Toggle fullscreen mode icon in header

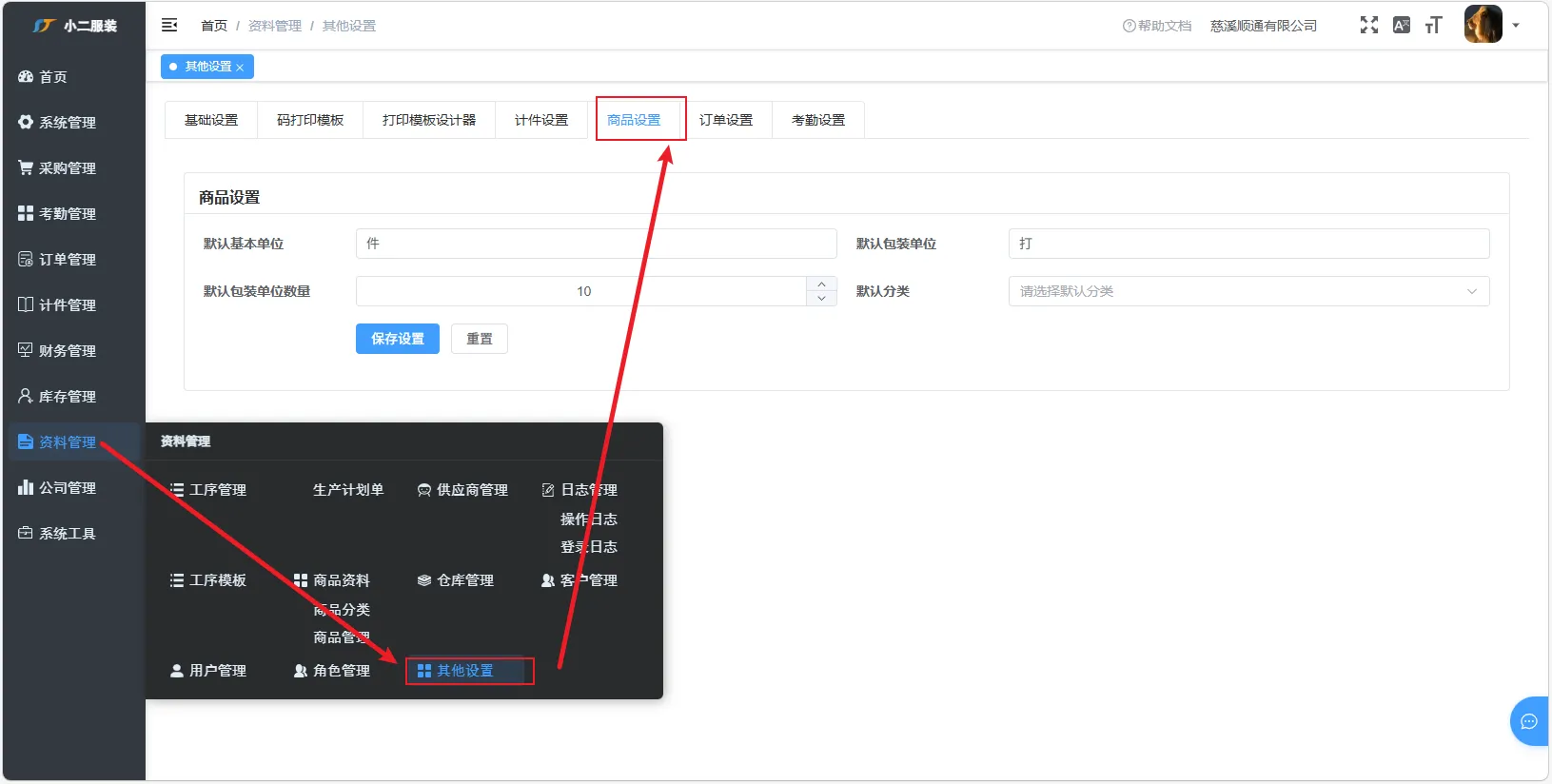click(1369, 26)
